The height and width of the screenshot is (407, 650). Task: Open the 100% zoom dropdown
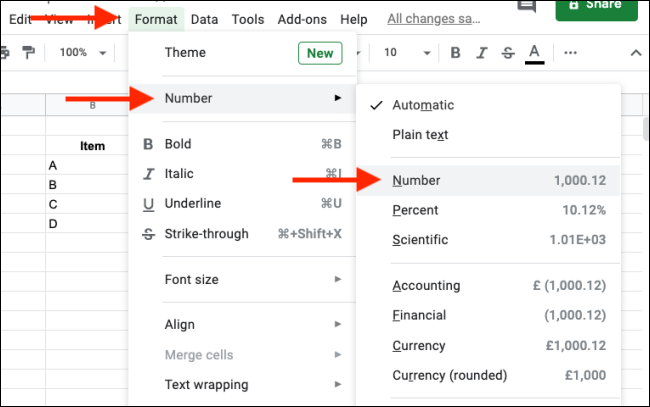pos(82,52)
